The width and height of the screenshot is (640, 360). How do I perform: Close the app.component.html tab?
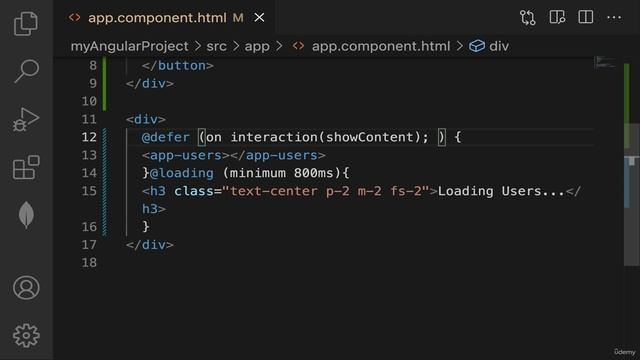click(259, 18)
